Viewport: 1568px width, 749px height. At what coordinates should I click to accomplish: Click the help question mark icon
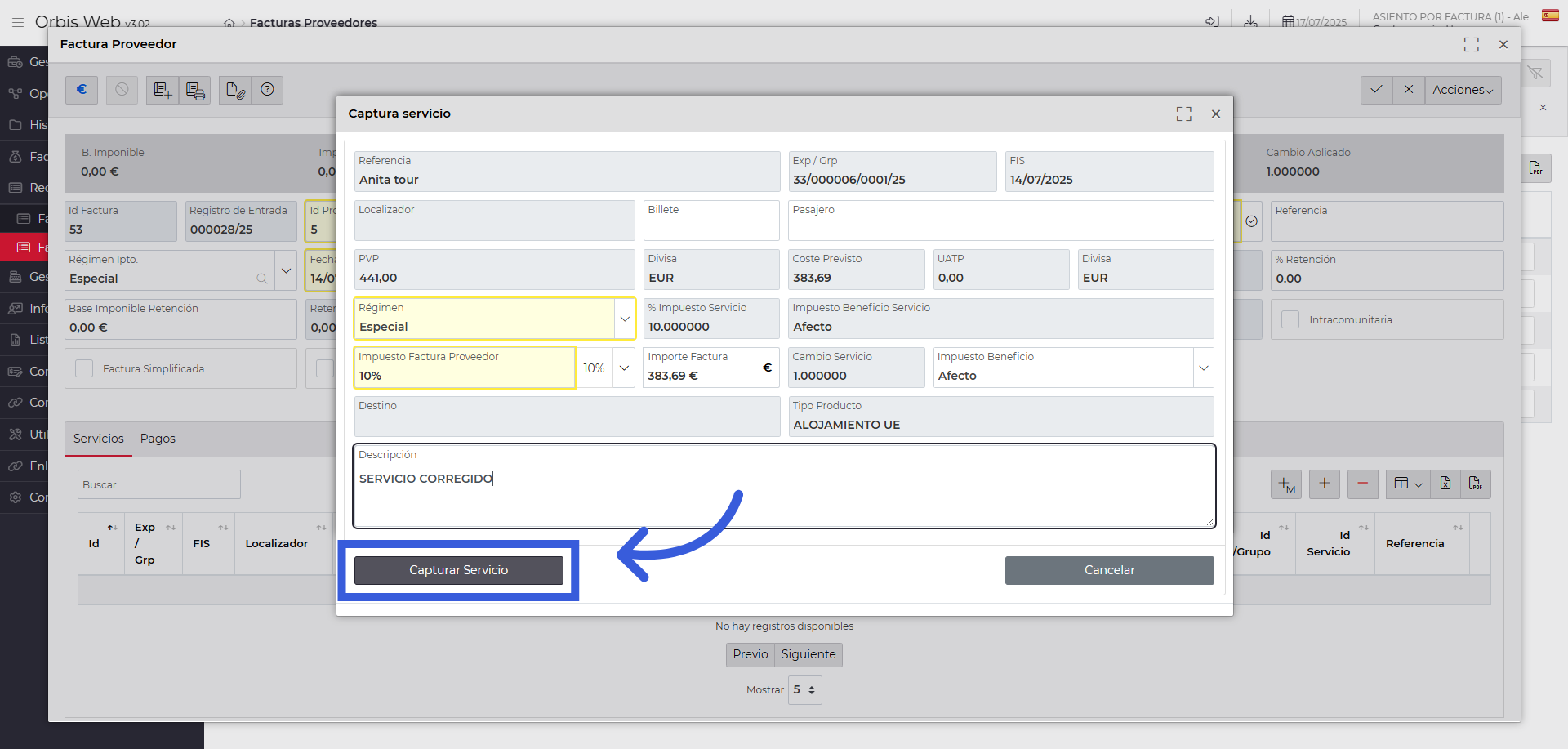click(267, 90)
